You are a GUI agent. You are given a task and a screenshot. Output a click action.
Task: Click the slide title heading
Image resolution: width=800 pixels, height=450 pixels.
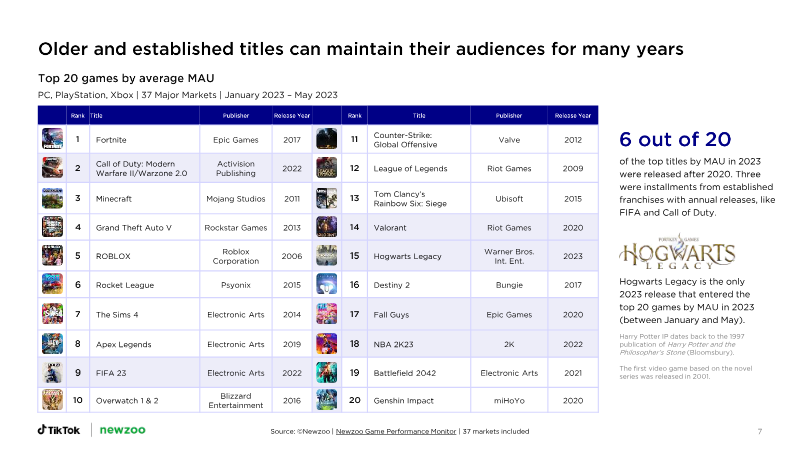361,48
